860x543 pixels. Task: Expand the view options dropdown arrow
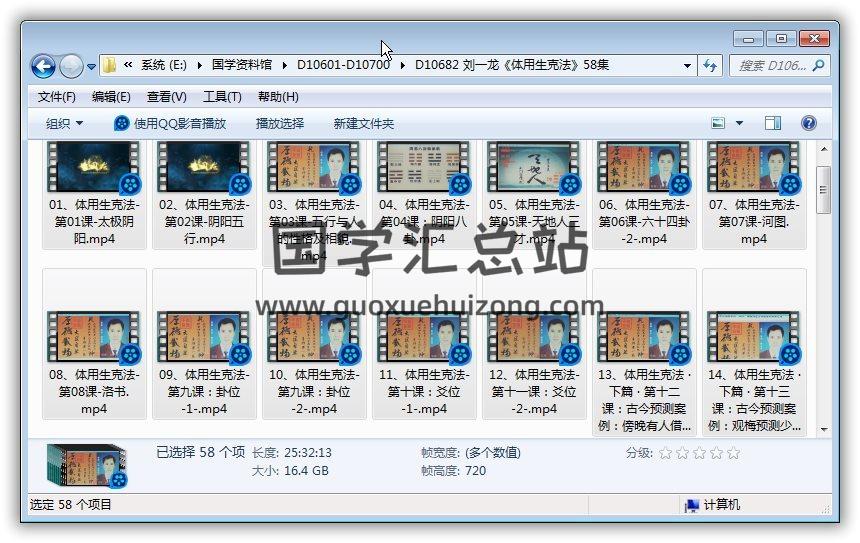point(740,123)
